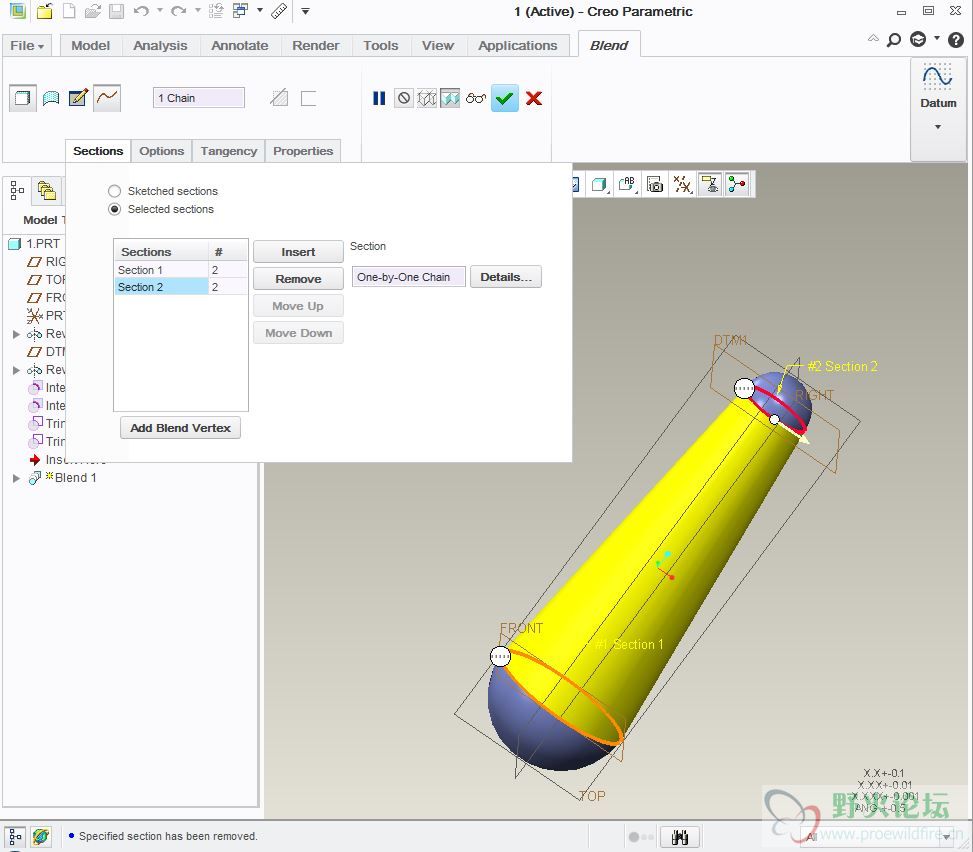Select the Selected sections radio button
Viewport: 973px width, 852px height.
click(114, 209)
